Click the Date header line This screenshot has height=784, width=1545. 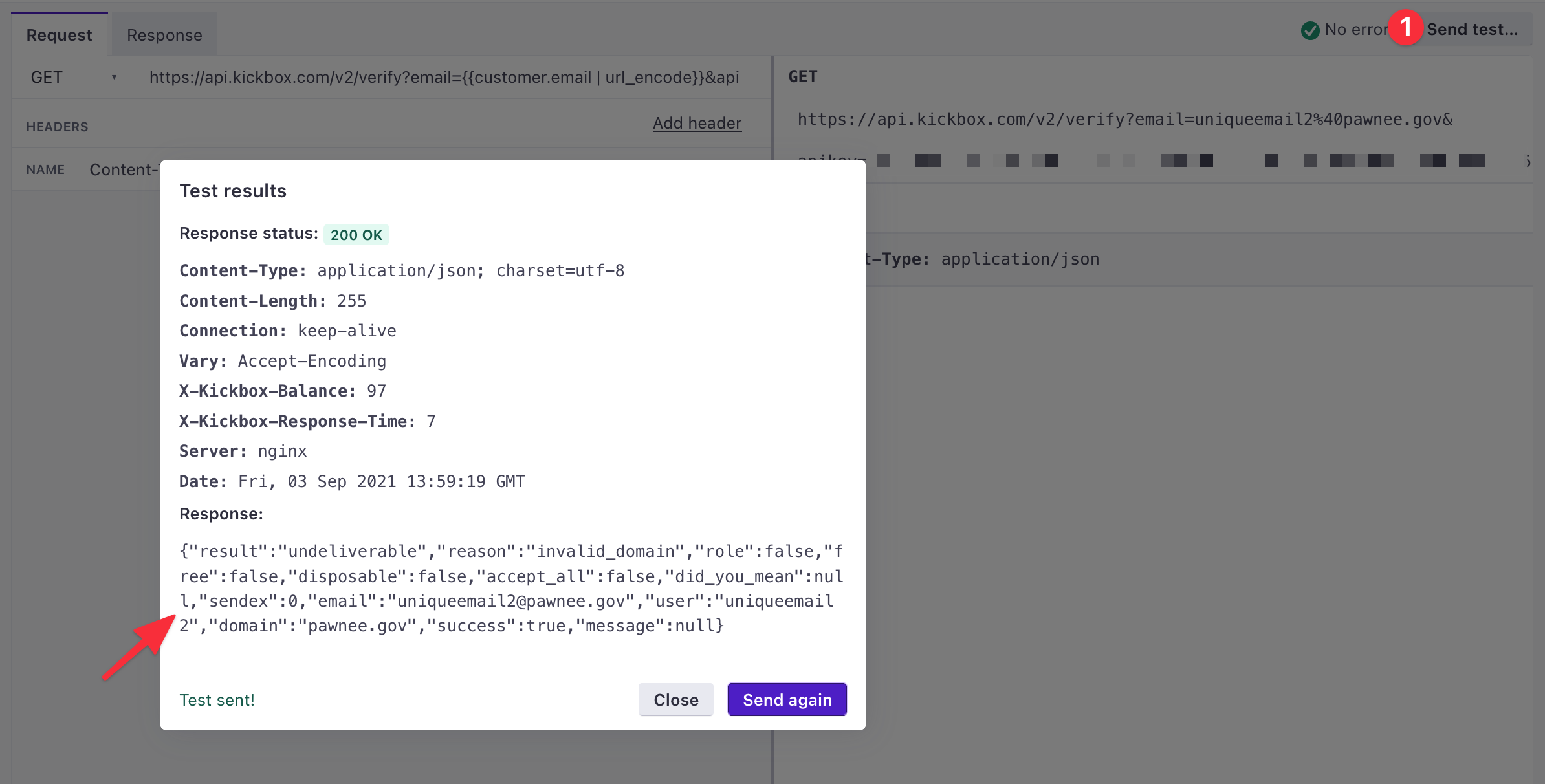point(352,481)
